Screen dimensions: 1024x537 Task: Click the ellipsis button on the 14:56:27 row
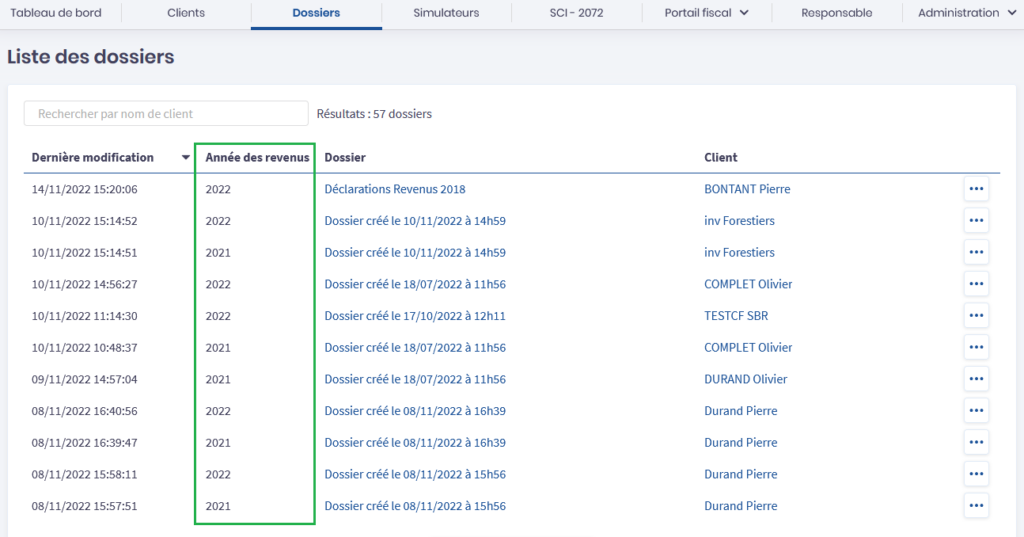click(x=976, y=284)
